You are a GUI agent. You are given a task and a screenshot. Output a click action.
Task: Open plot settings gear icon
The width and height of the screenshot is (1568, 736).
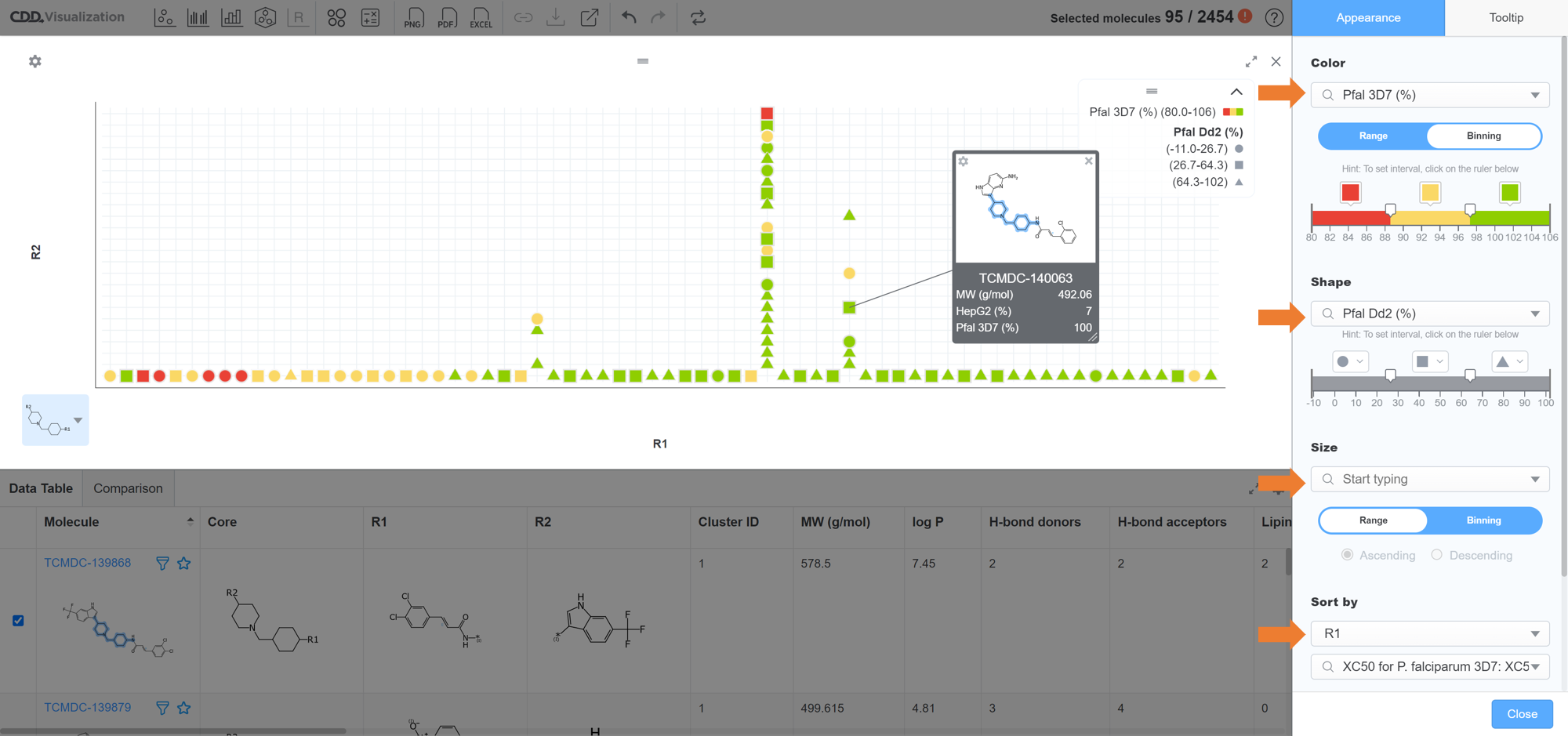pos(34,61)
